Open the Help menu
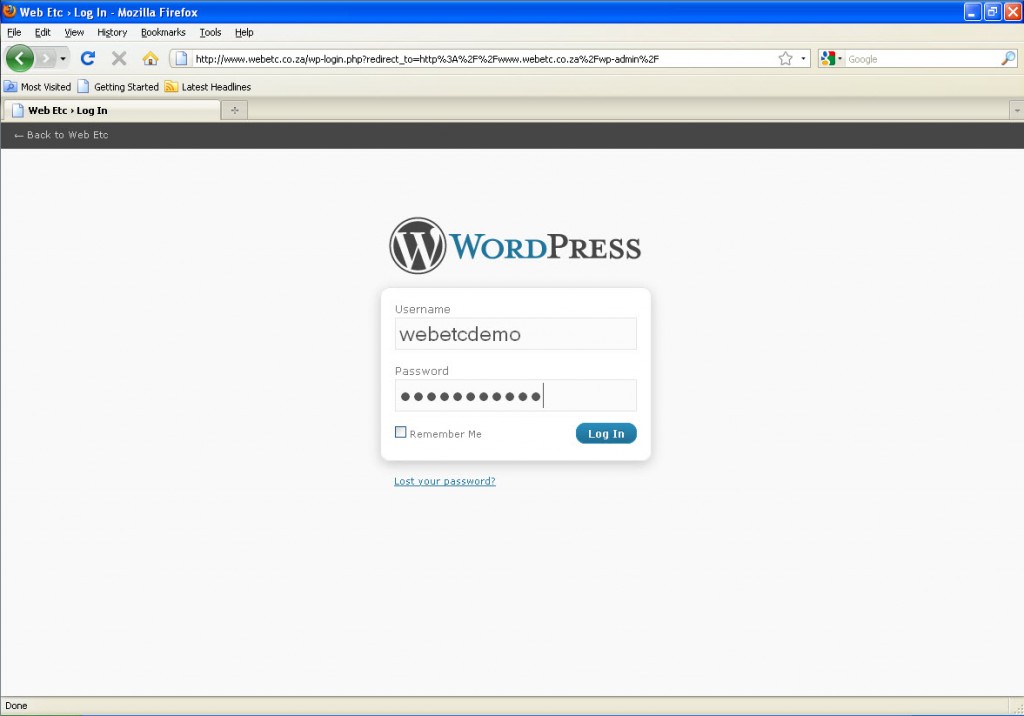 coord(244,32)
